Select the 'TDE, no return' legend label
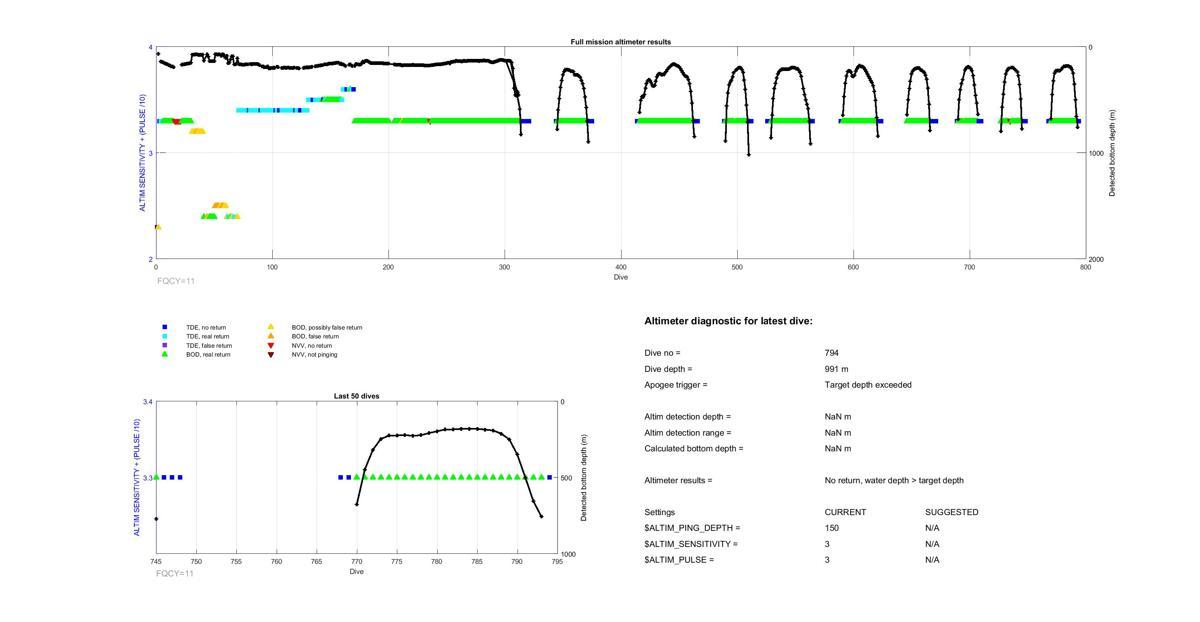 pos(206,327)
